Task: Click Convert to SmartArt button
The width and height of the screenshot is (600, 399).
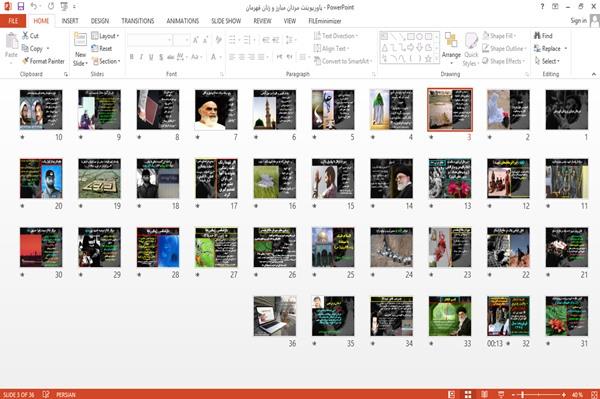Action: coord(342,61)
